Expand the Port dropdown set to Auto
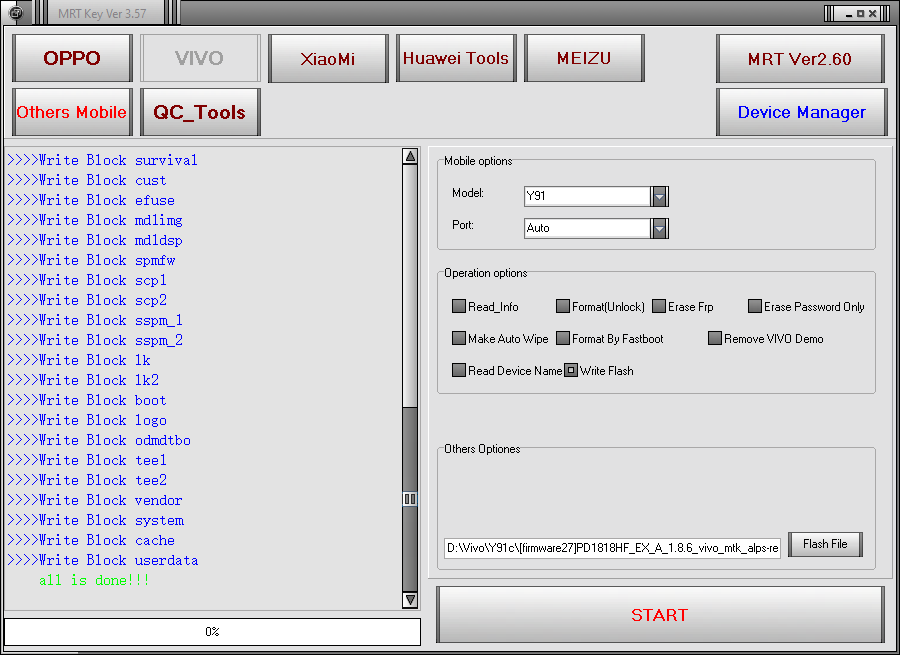 [x=660, y=228]
